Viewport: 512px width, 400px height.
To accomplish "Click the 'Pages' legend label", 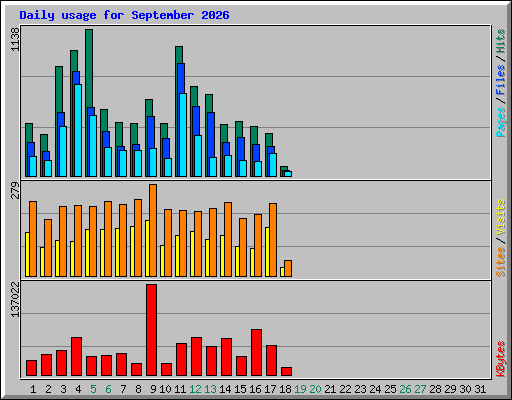I will coord(500,122).
